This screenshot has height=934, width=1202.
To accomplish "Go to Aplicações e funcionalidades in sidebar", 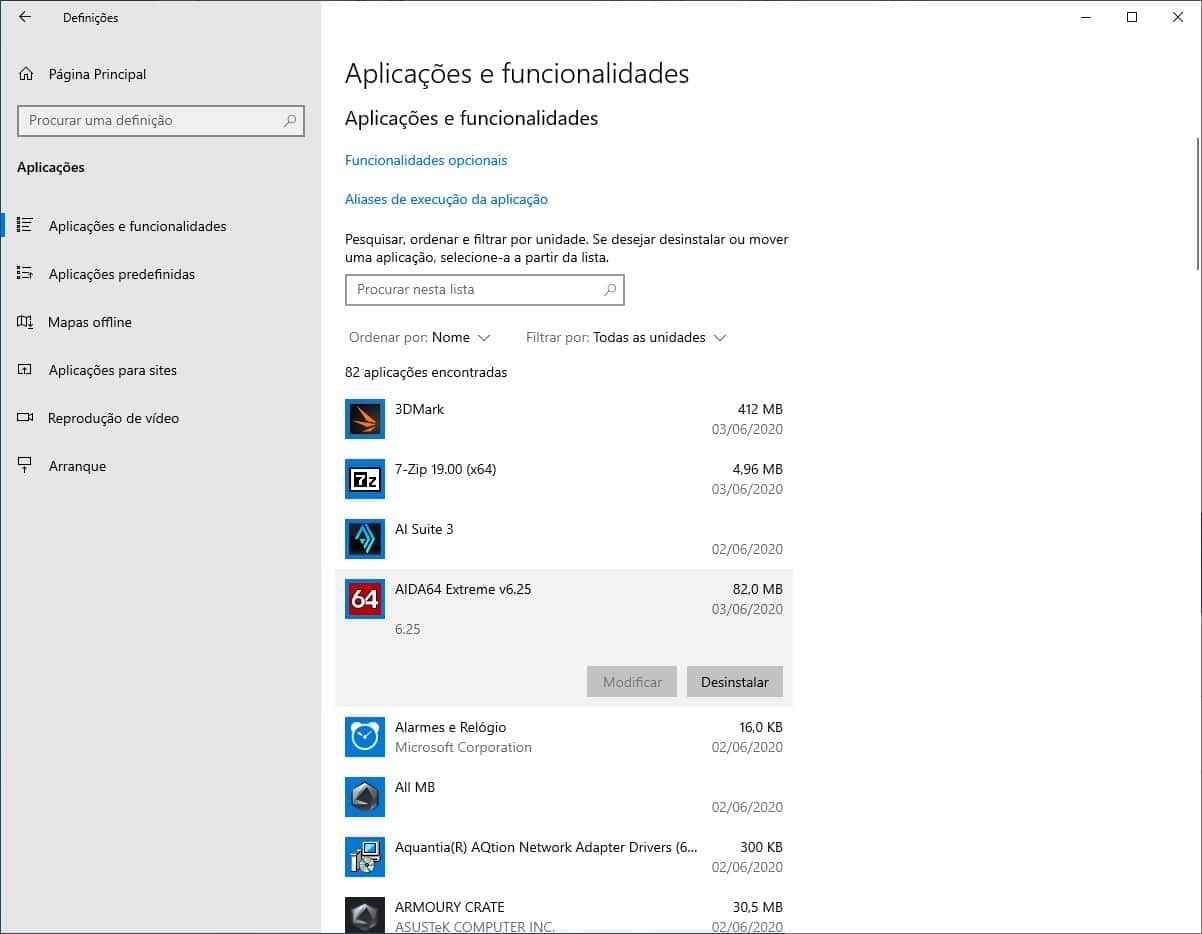I will point(138,226).
